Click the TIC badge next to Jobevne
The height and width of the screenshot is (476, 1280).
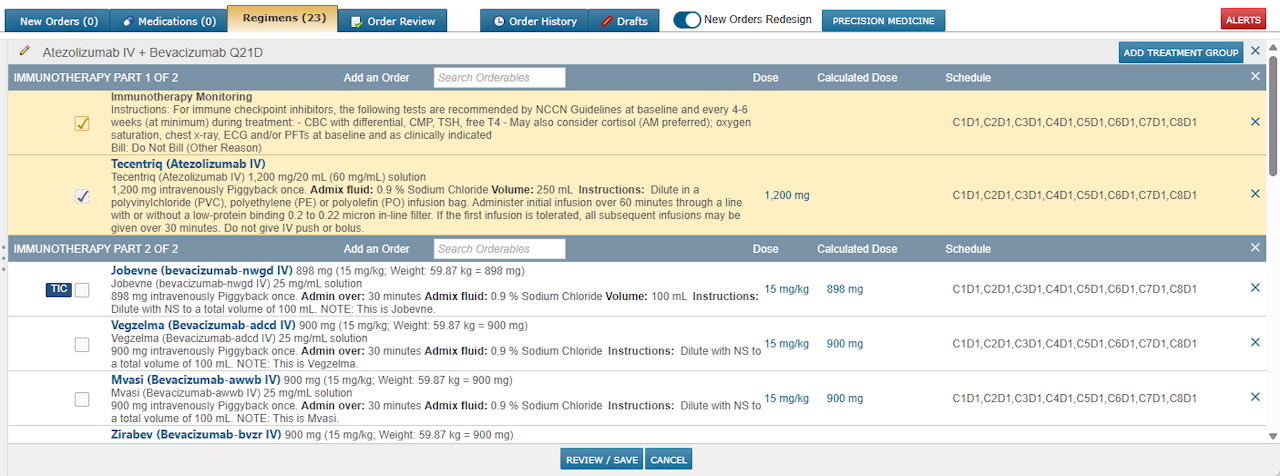point(59,289)
